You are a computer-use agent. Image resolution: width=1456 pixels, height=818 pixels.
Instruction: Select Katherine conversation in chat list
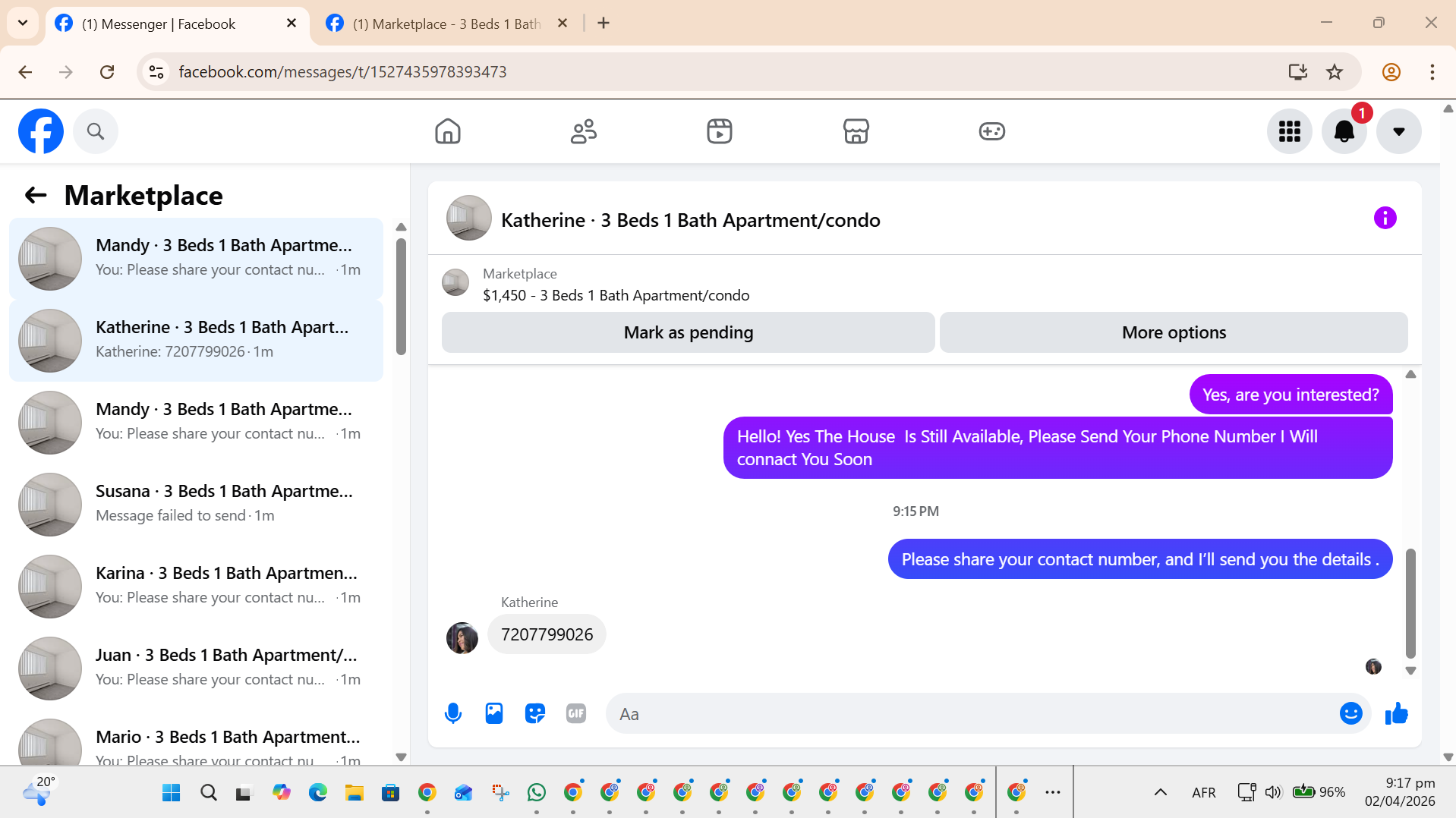(x=196, y=340)
